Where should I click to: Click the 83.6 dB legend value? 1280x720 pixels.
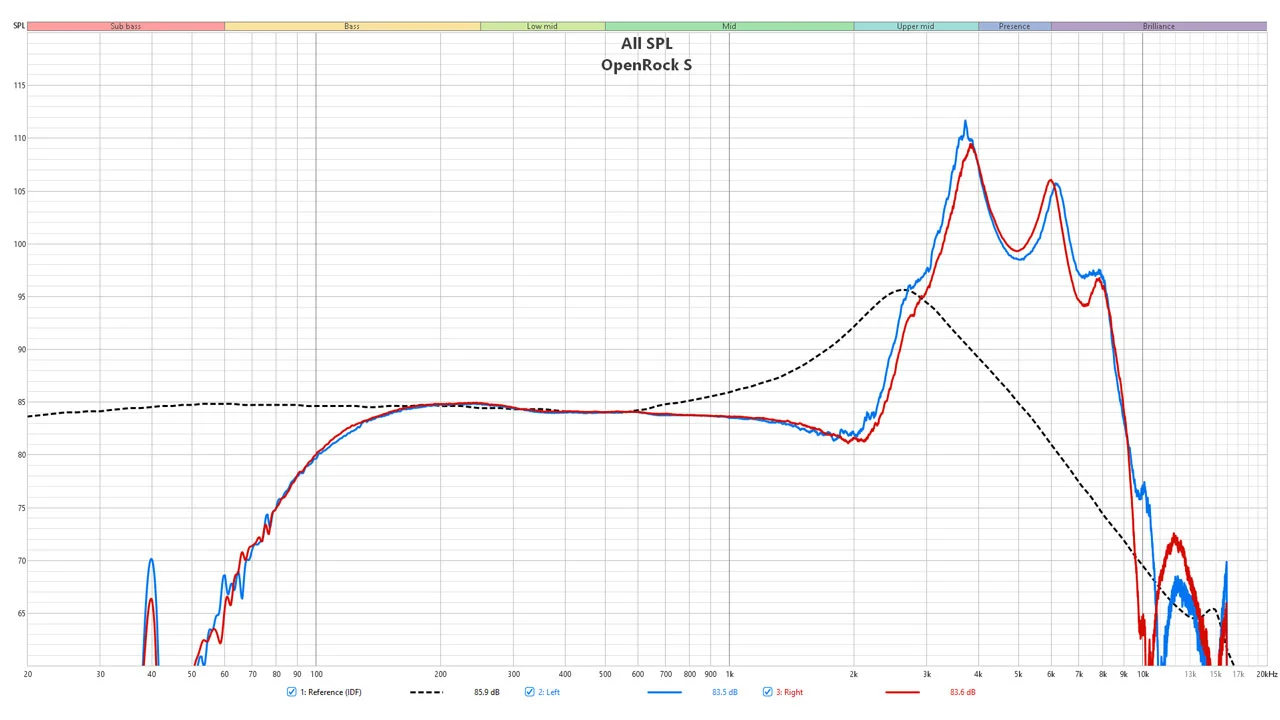(x=962, y=692)
